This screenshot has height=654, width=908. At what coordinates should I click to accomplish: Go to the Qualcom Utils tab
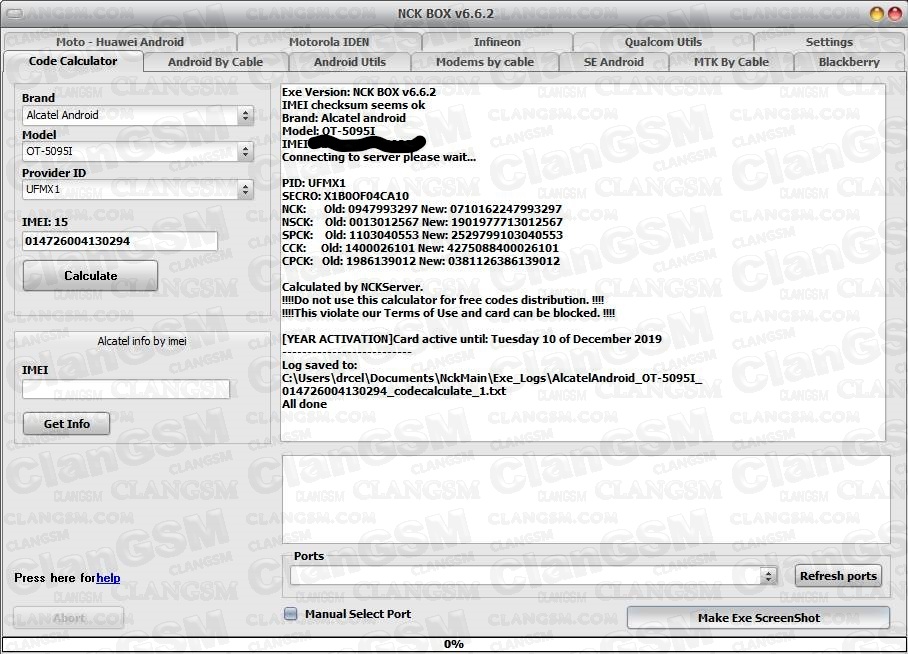(x=663, y=42)
